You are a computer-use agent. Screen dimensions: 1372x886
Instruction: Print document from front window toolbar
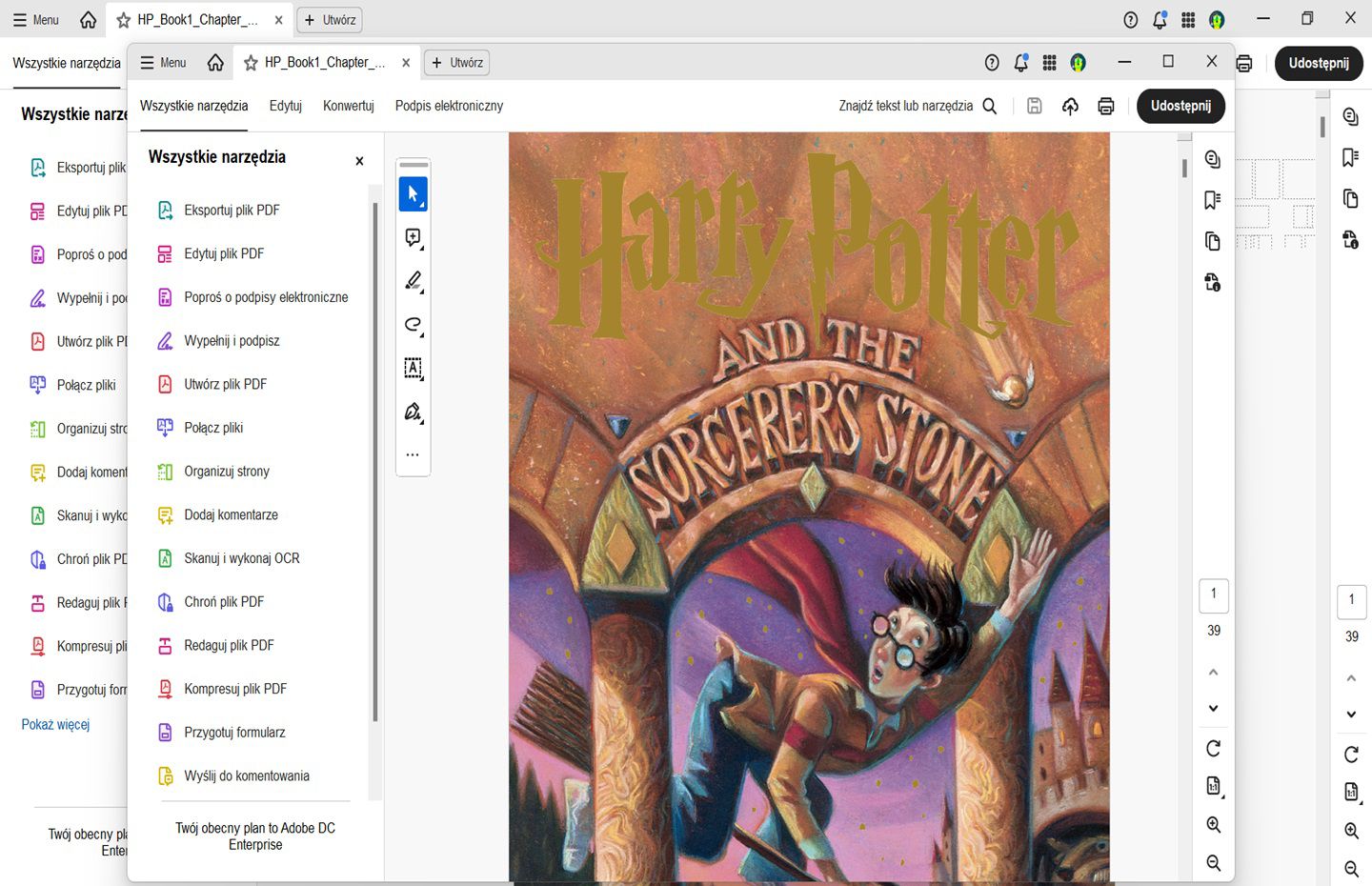click(1105, 106)
